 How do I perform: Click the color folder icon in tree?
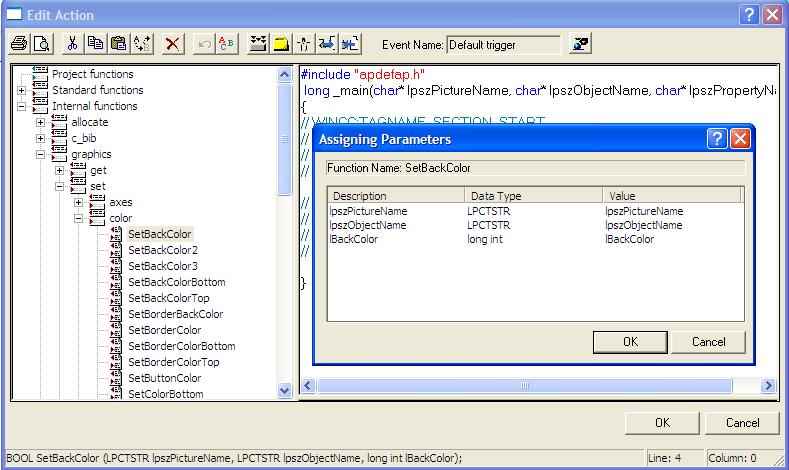pyautogui.click(x=97, y=218)
